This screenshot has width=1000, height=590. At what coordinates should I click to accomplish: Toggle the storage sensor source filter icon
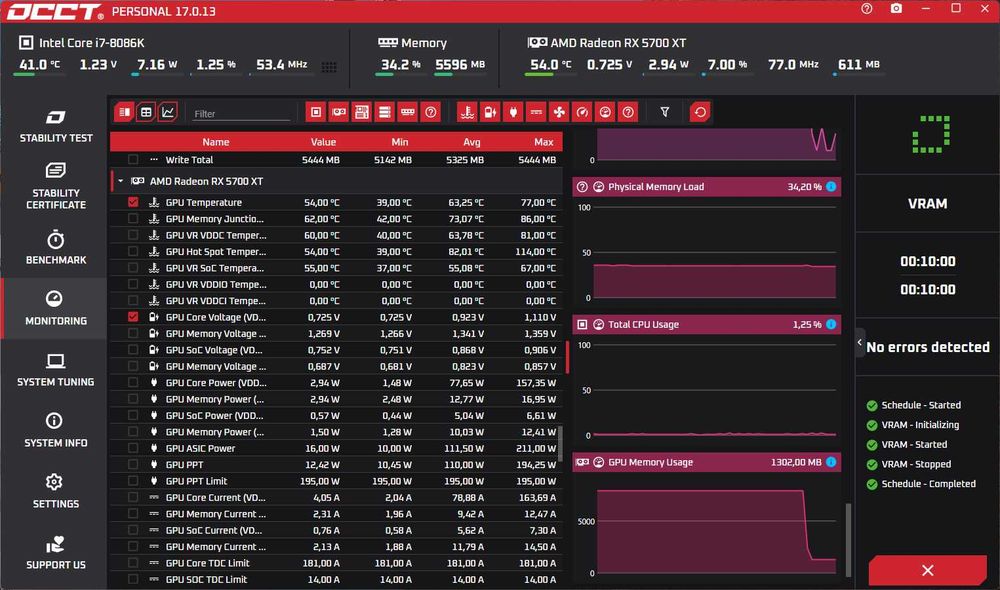(385, 112)
